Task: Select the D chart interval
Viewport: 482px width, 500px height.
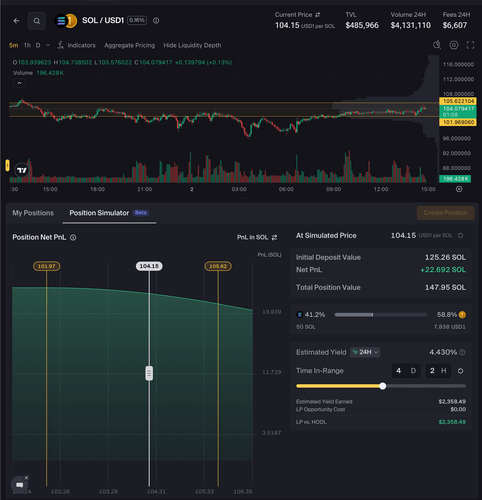Action: (38, 45)
